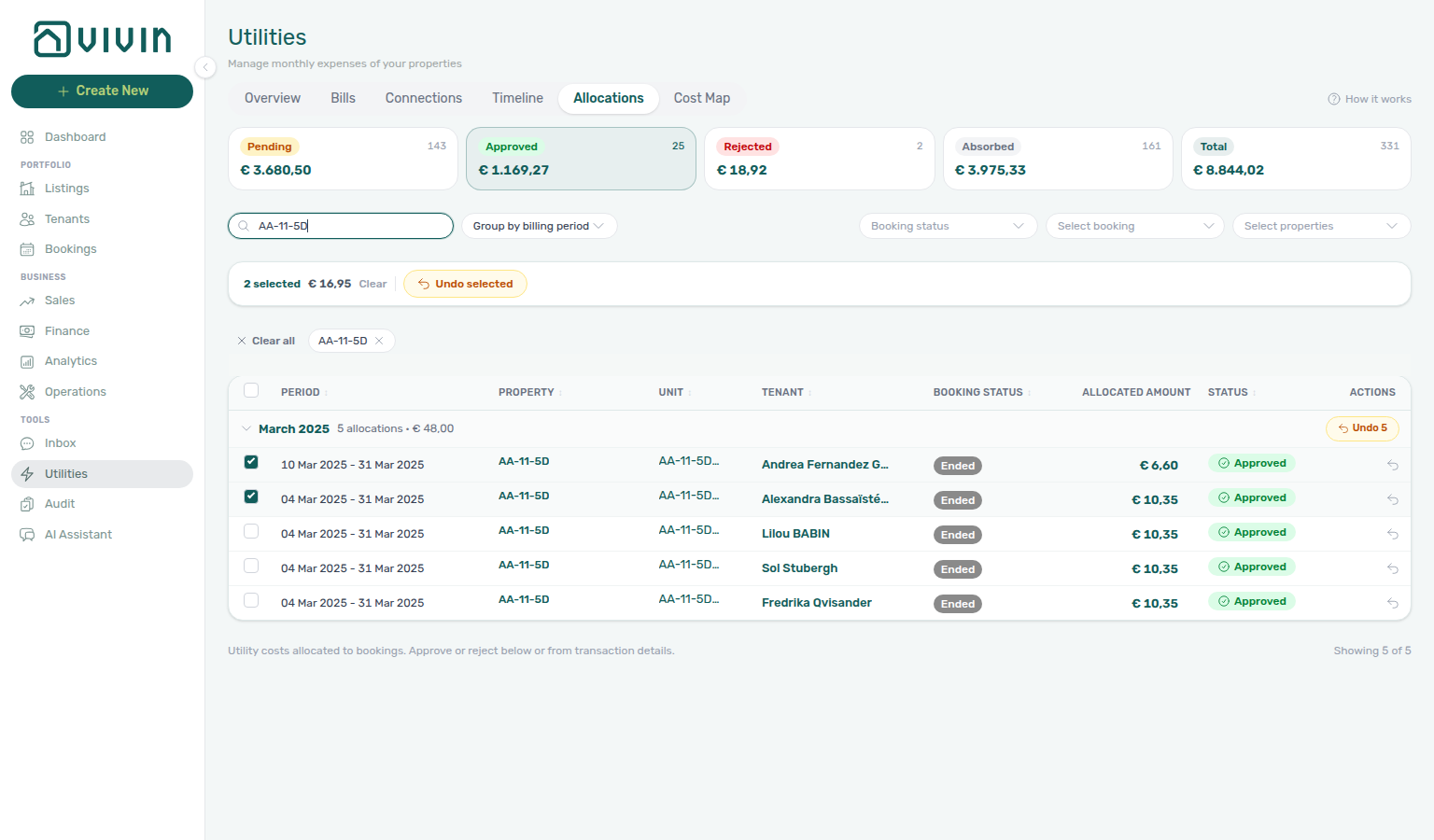Viewport: 1434px width, 840px height.
Task: Filter by the Approved card
Action: click(x=581, y=159)
